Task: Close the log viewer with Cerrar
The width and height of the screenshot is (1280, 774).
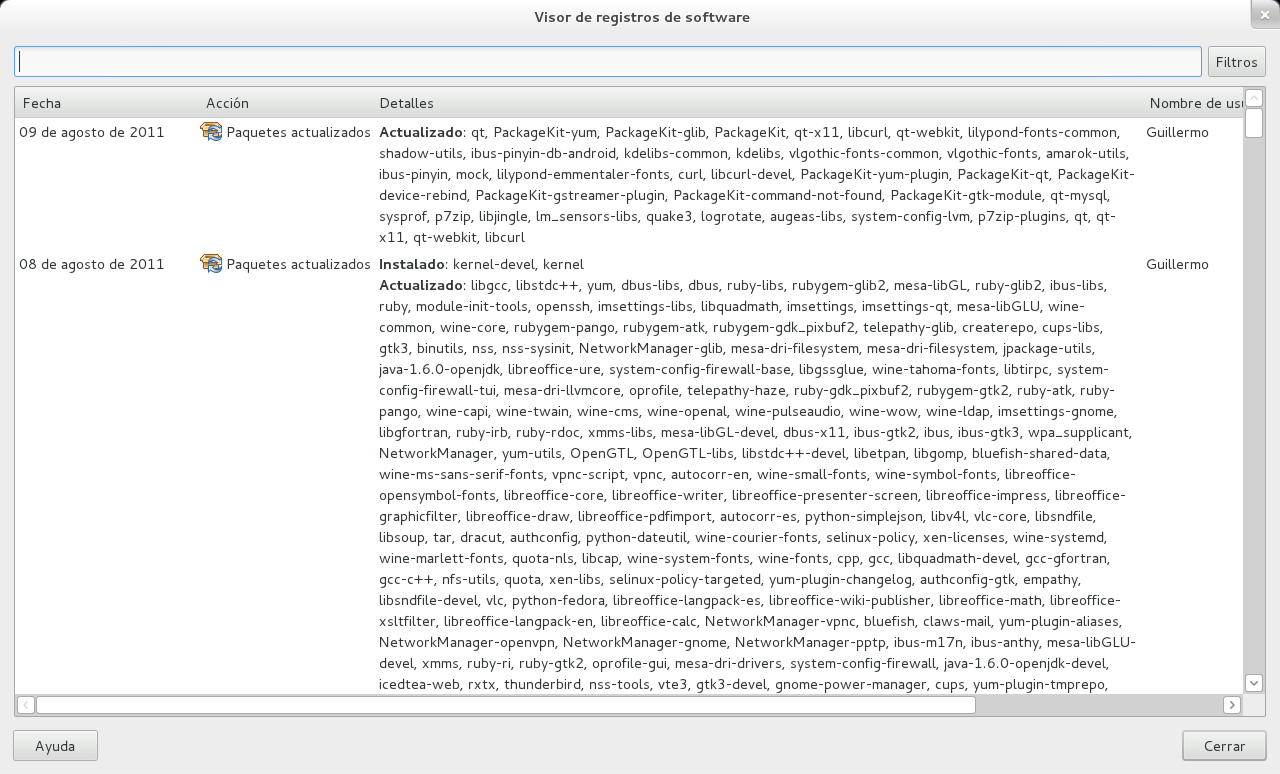Action: [x=1224, y=746]
